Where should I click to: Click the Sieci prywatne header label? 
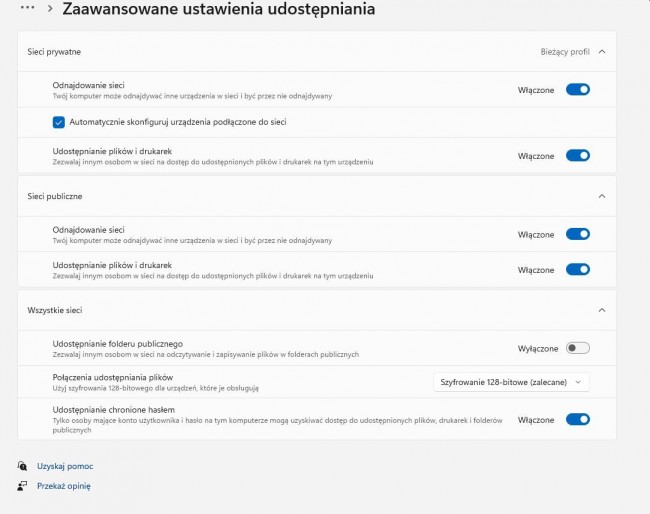coord(54,51)
